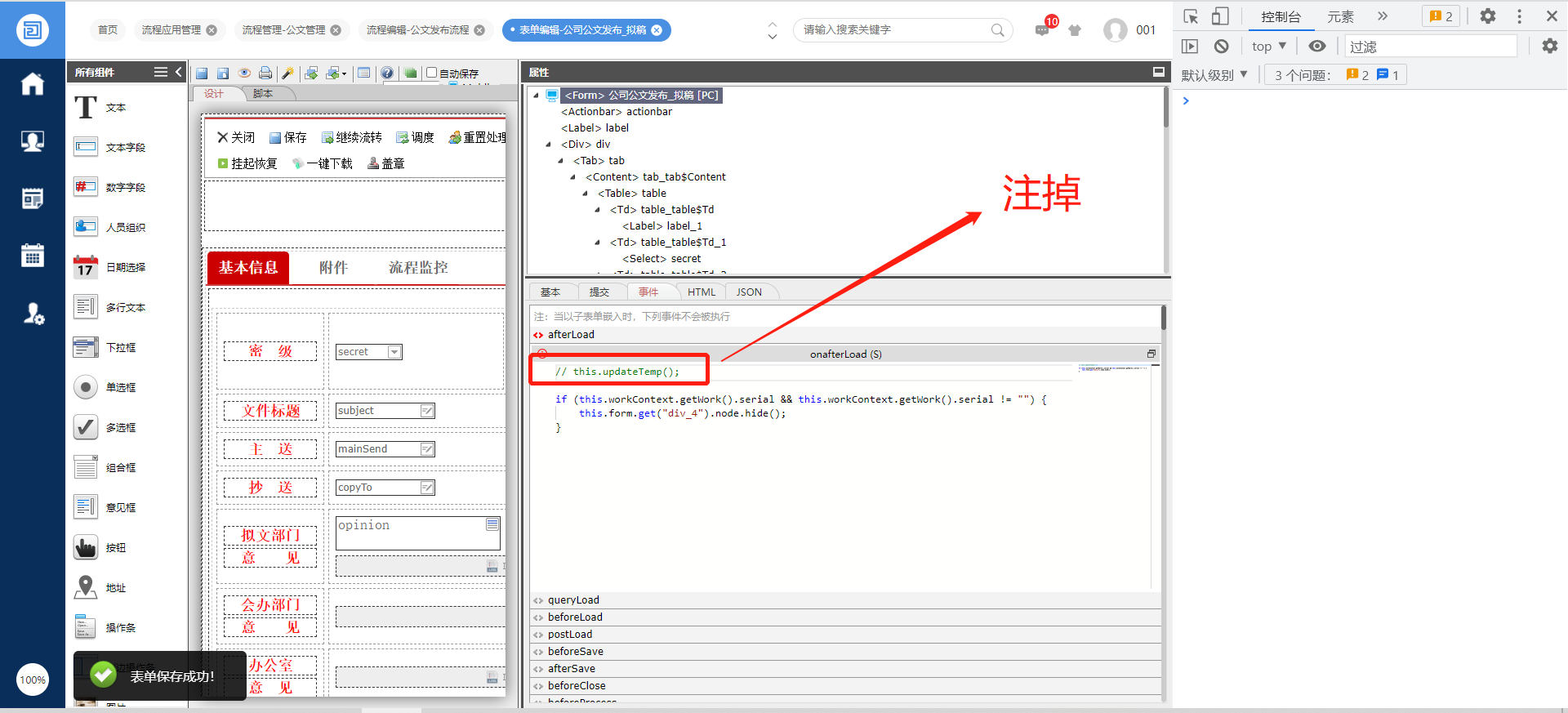Toggle the live expression eye in console
1568x713 pixels.
tap(1316, 47)
